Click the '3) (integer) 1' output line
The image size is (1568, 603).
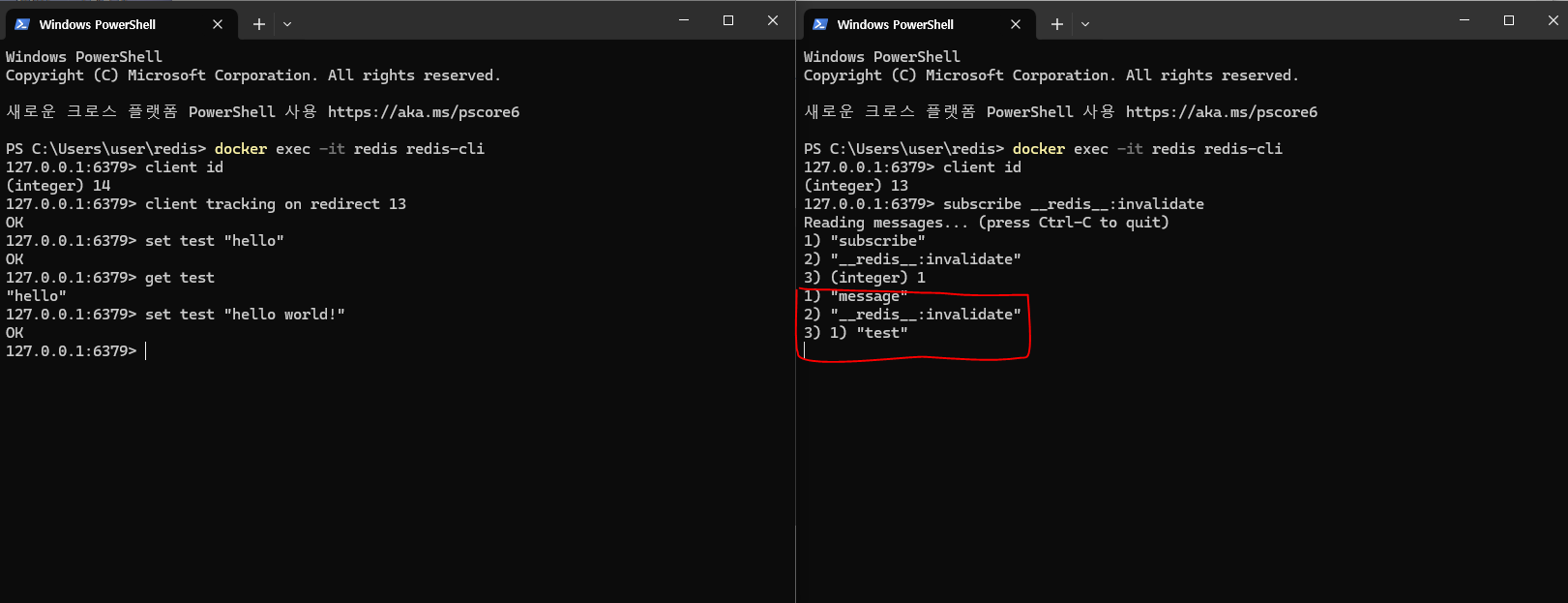coord(865,278)
